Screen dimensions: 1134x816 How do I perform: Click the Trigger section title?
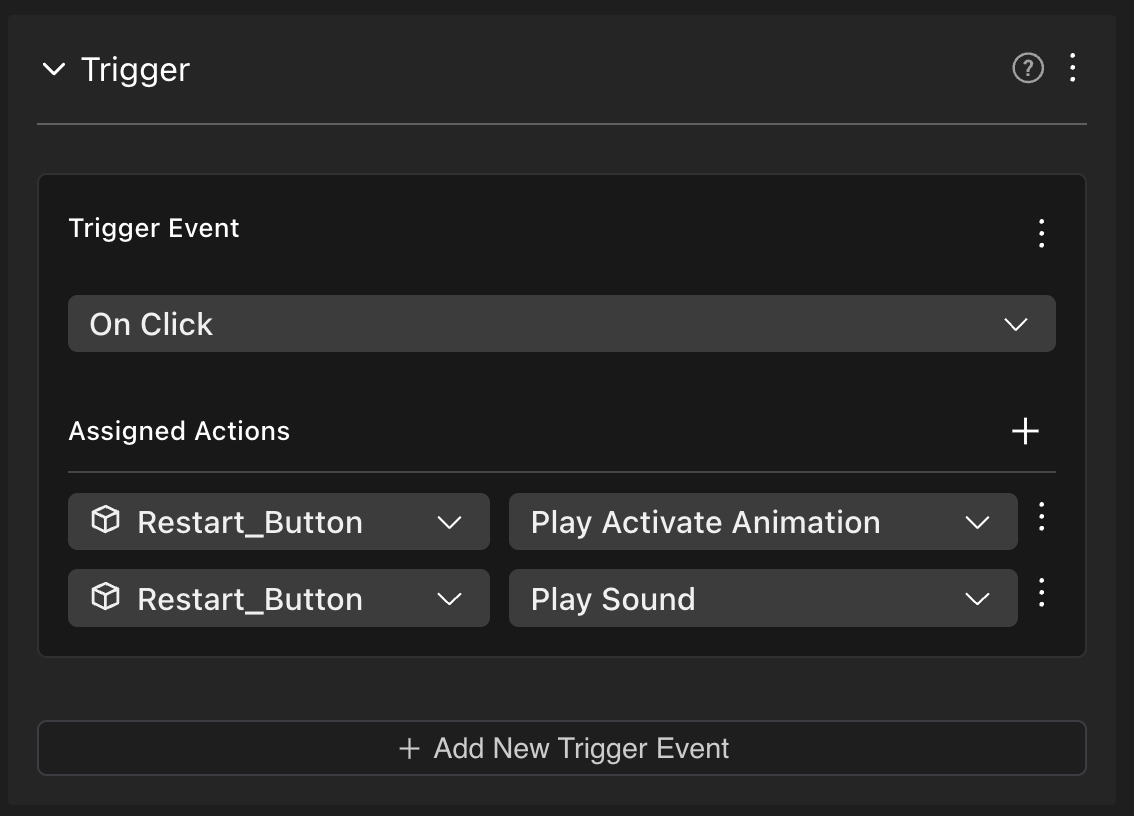(135, 70)
